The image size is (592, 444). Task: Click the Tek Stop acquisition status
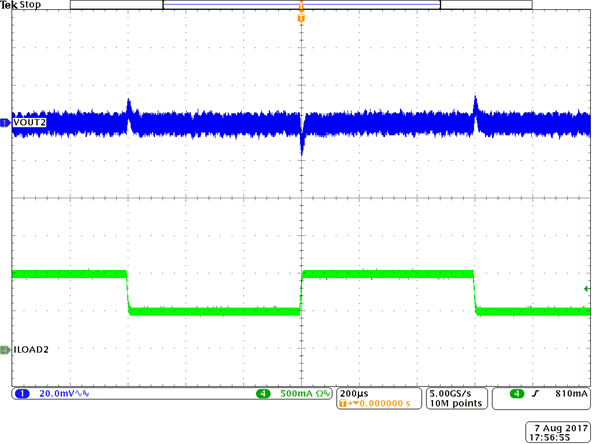click(21, 5)
